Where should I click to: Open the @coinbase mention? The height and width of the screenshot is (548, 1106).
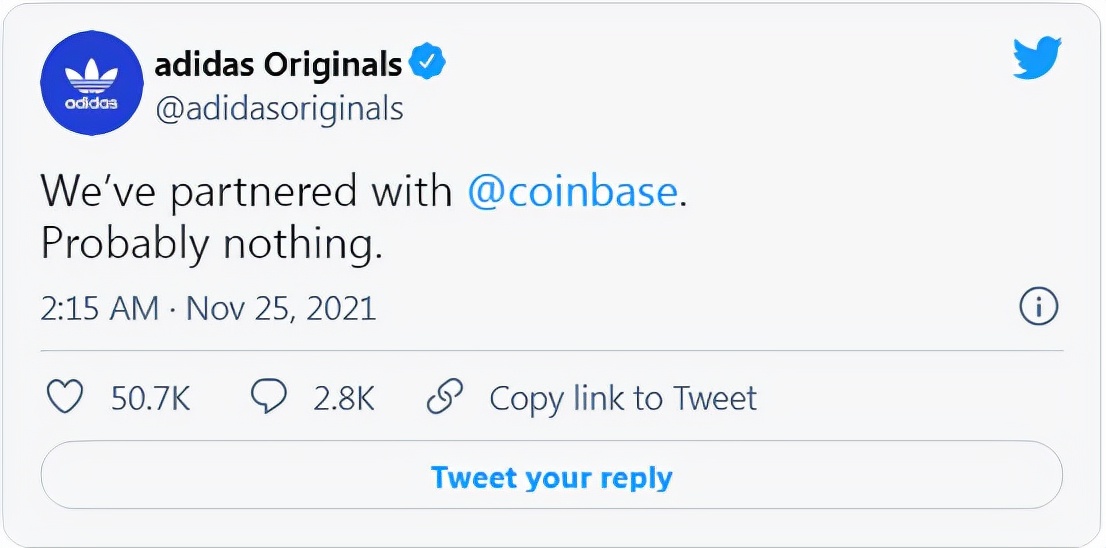tap(573, 192)
